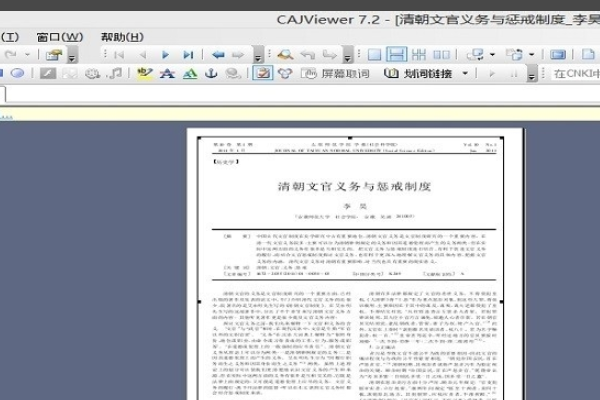Expand navigation toolbar overflow options

click(x=258, y=56)
